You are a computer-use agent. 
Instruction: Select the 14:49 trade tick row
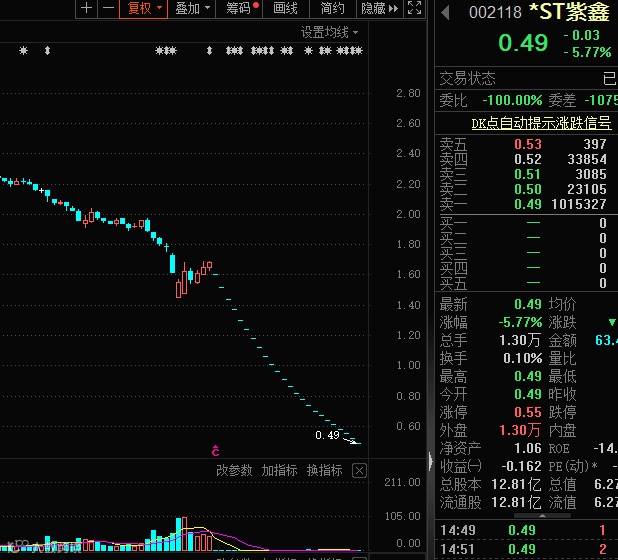[x=527, y=530]
